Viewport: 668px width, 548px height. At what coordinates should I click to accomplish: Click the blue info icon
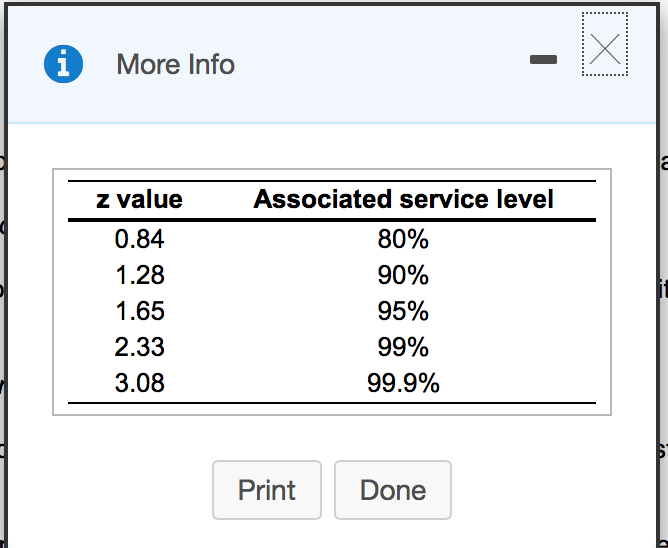pos(63,65)
